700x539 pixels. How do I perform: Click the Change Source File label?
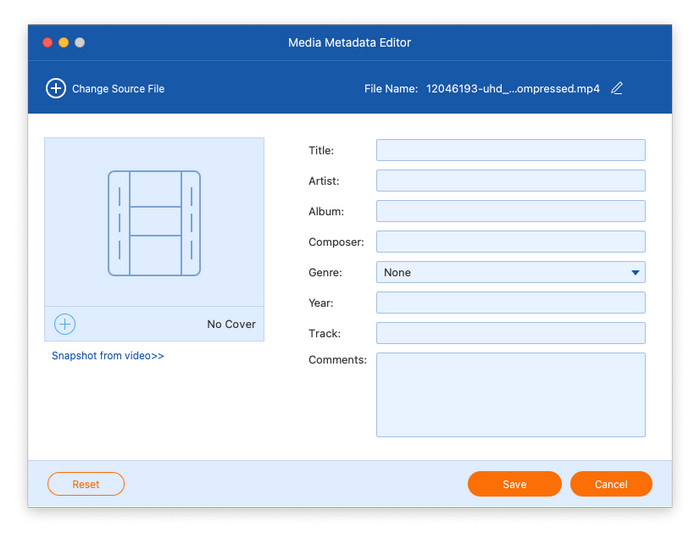[118, 89]
